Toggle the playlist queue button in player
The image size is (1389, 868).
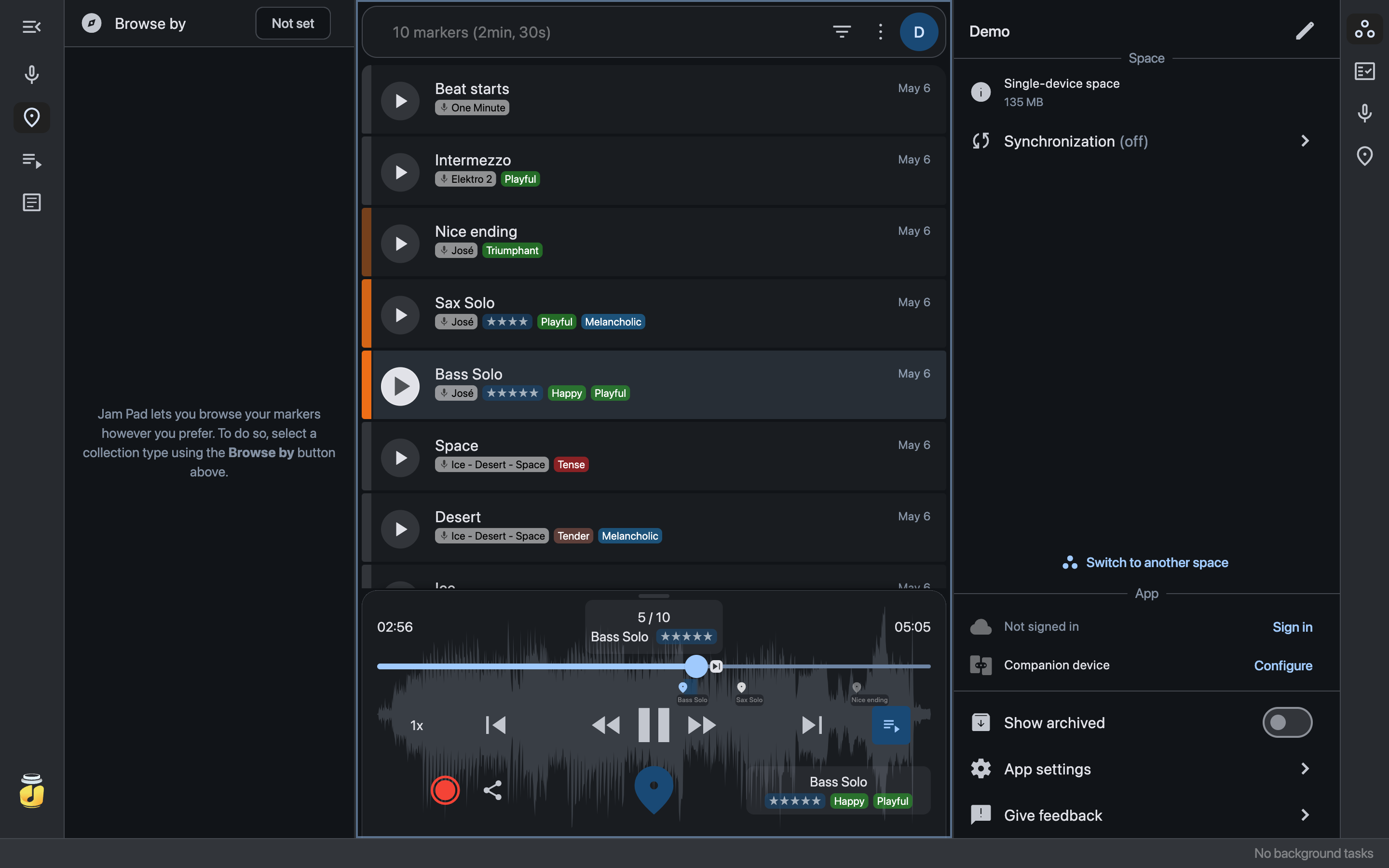(891, 726)
